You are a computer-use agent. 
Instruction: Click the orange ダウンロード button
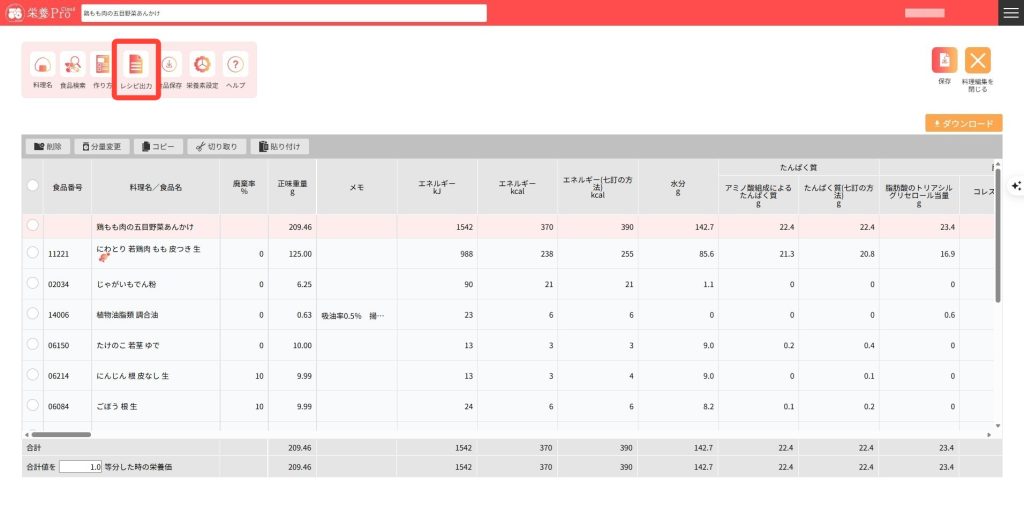pos(963,123)
